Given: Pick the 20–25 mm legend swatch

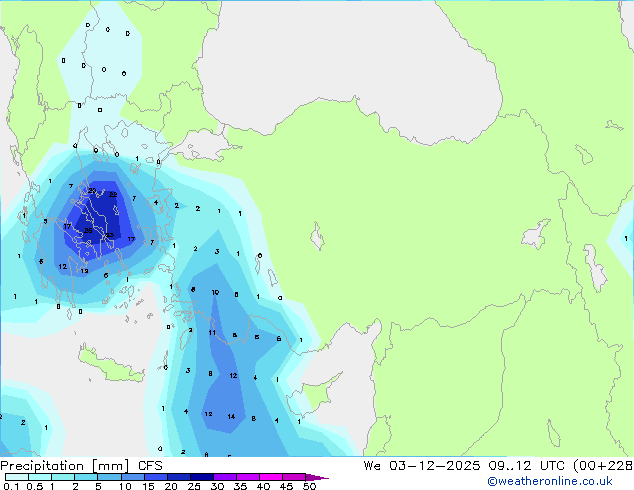Looking at the screenshot, I should (178, 477).
